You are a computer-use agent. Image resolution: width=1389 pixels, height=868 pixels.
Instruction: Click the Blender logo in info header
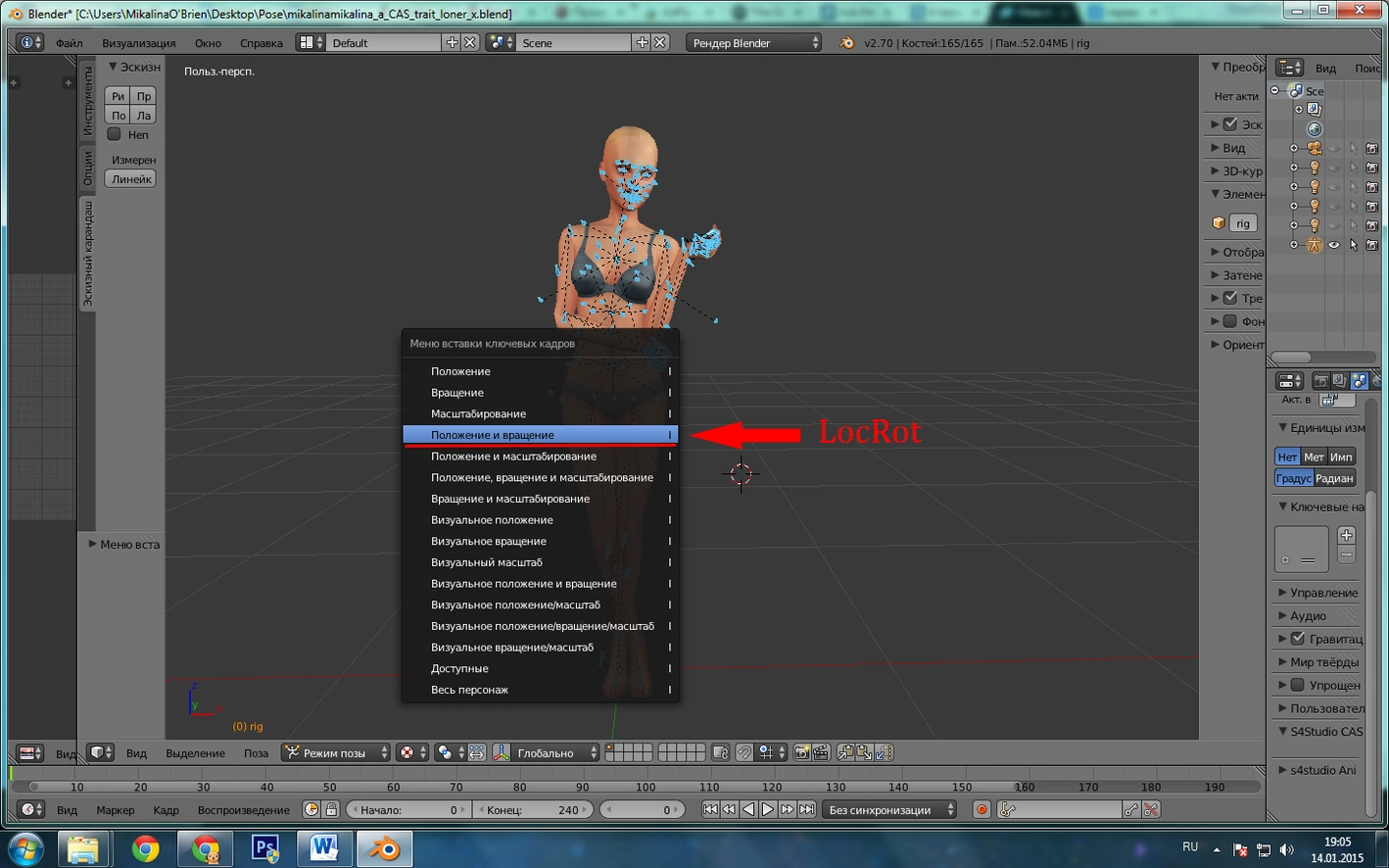pyautogui.click(x=846, y=43)
